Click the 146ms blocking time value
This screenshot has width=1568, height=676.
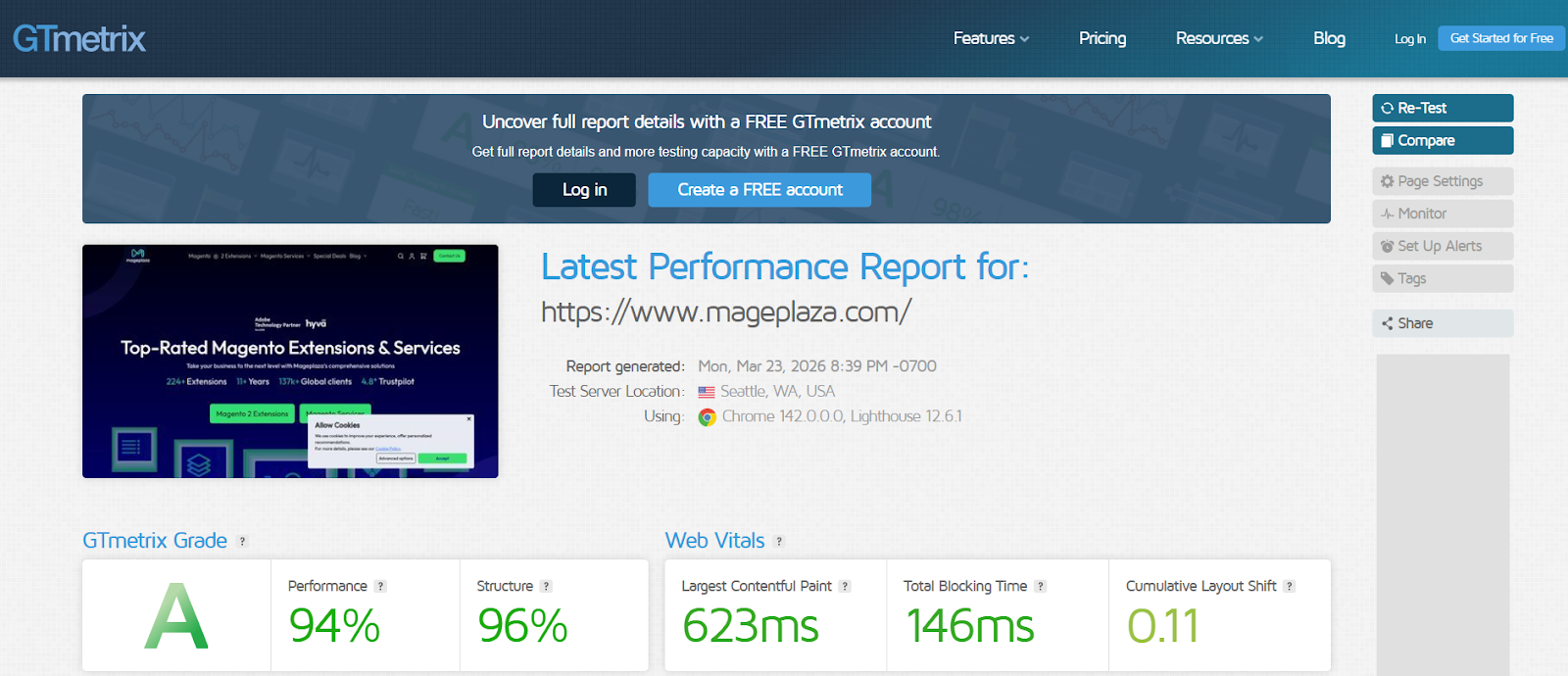point(970,626)
